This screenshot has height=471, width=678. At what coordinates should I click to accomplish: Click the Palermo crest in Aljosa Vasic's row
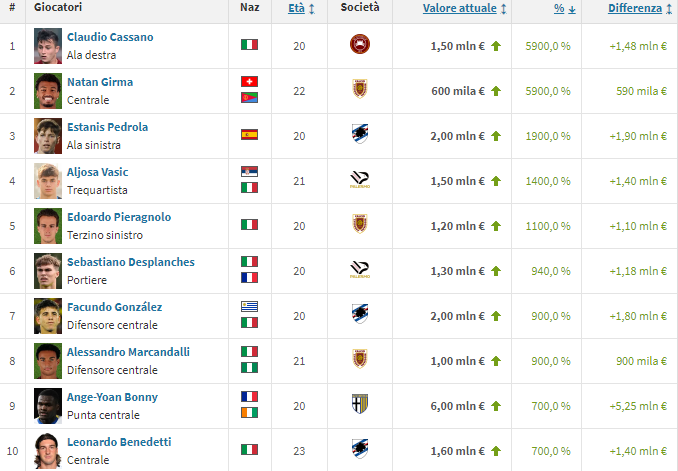(359, 179)
